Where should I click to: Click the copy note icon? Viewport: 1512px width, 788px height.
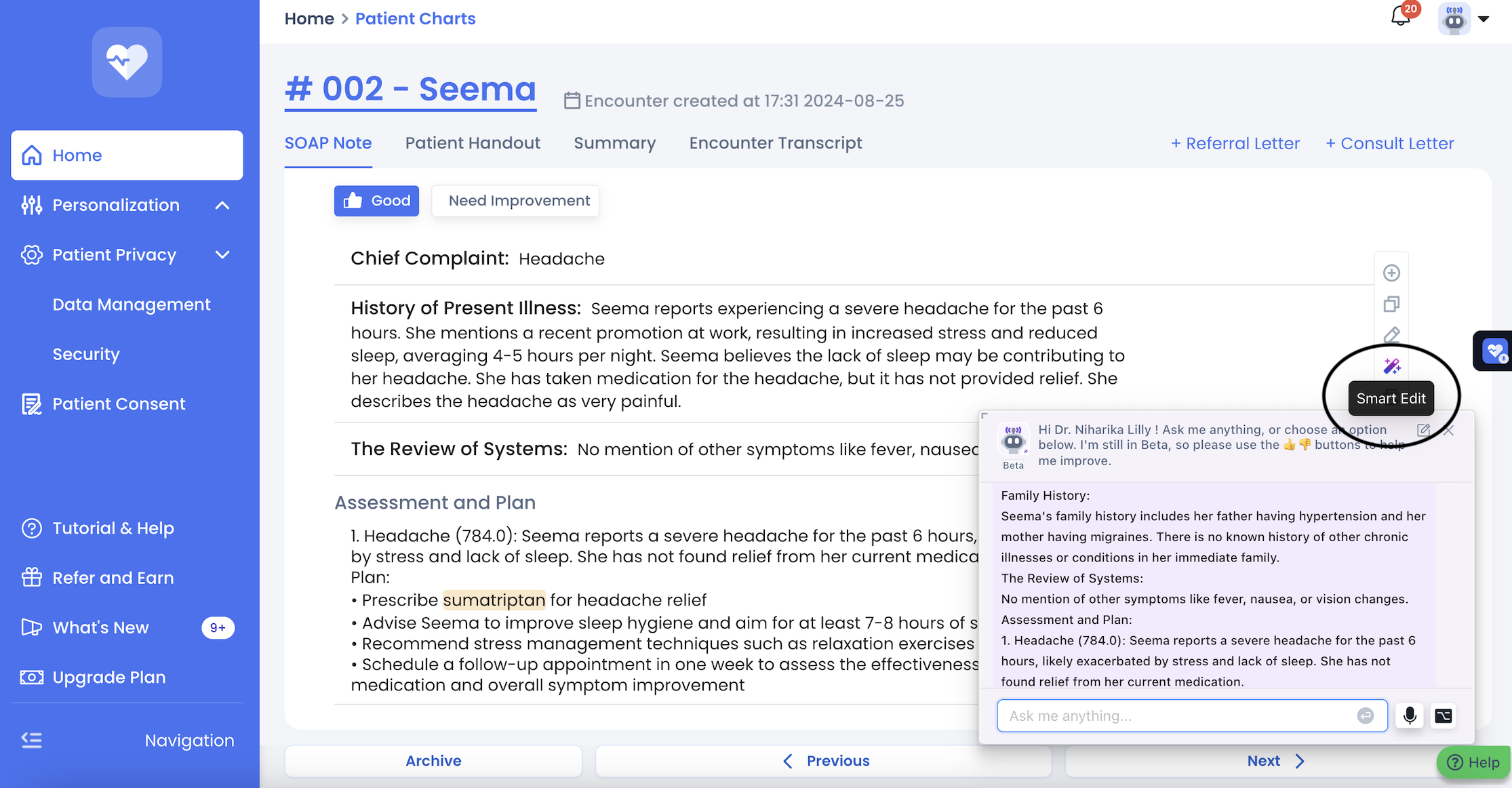coord(1391,304)
